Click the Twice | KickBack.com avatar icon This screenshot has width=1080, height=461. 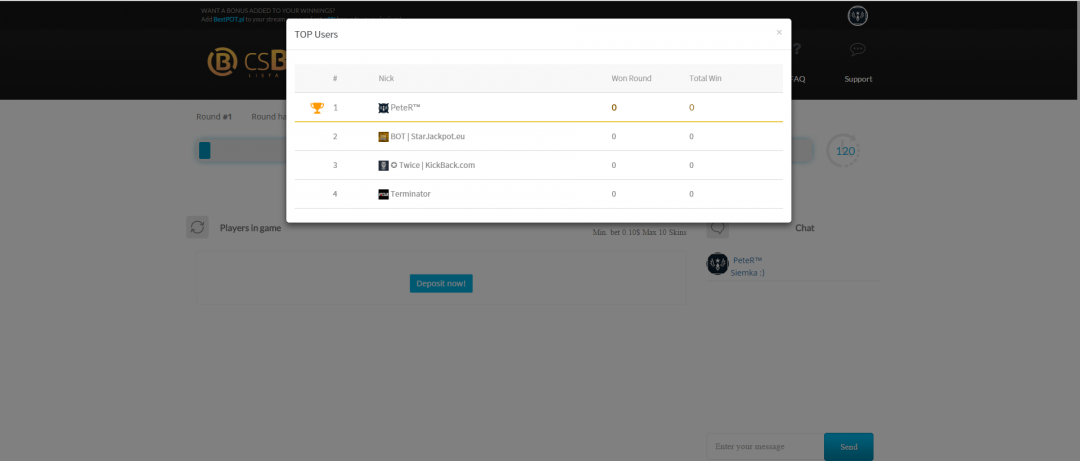click(x=383, y=165)
